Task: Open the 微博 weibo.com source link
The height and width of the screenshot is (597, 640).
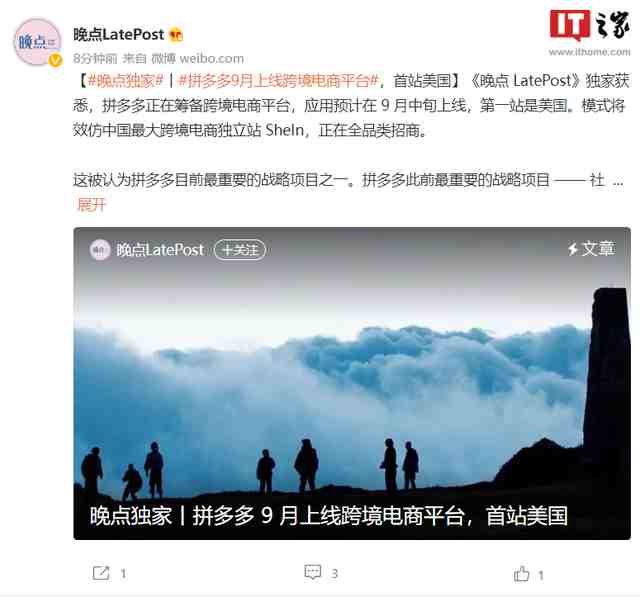Action: (x=198, y=59)
